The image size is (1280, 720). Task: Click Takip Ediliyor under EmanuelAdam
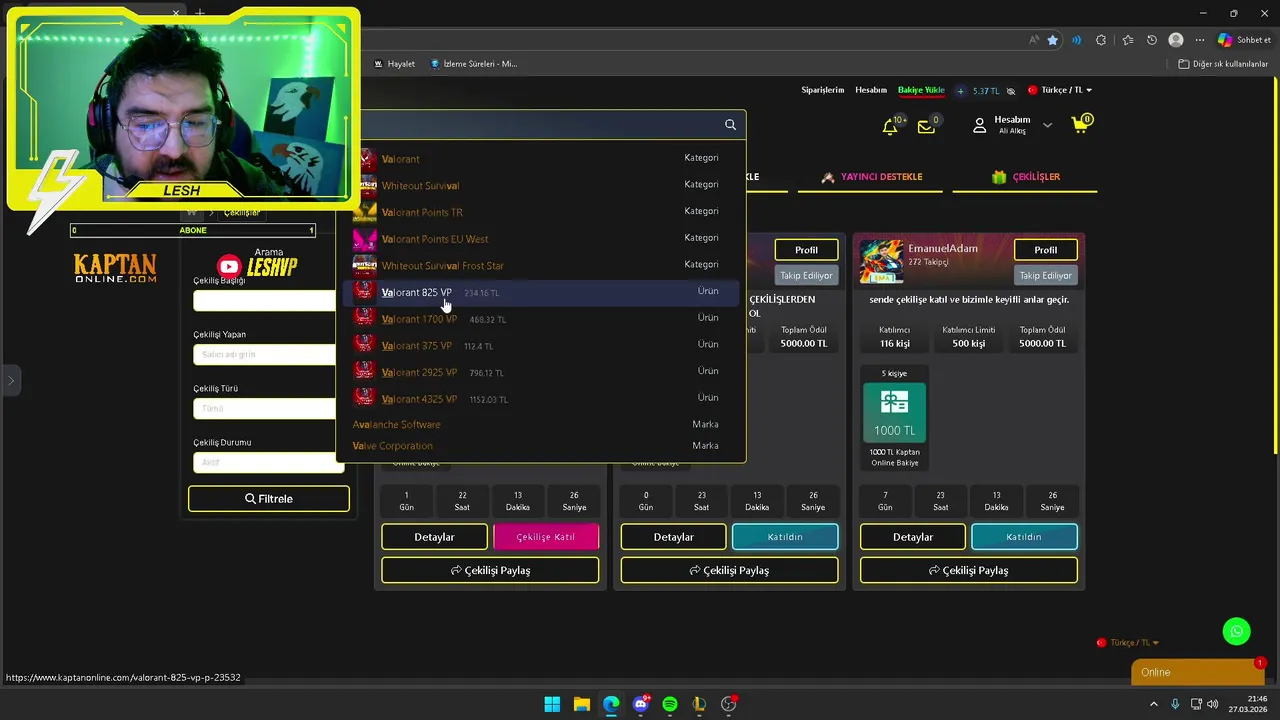pyautogui.click(x=1046, y=275)
